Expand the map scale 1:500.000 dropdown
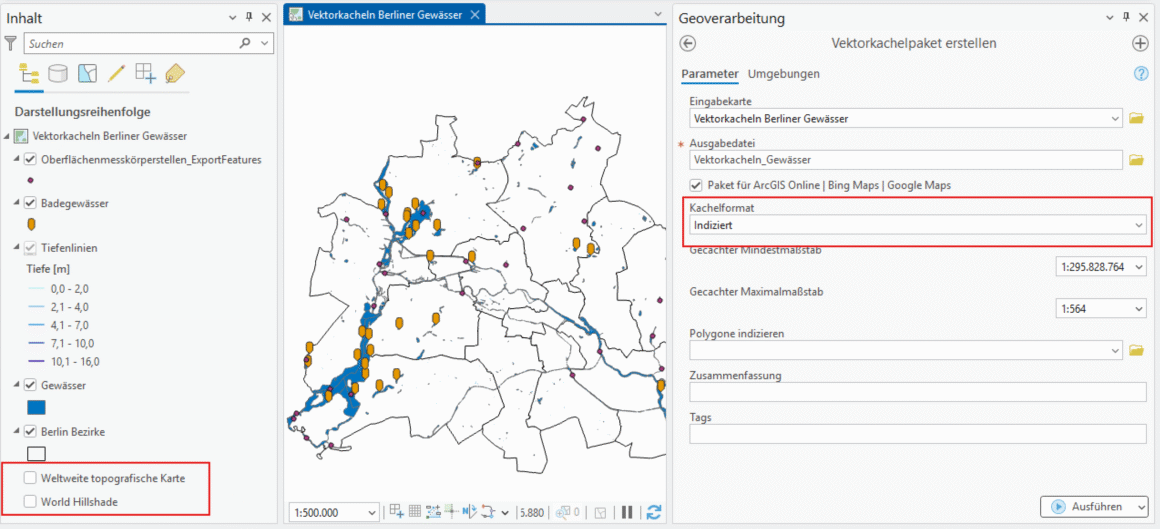The image size is (1160, 529). 371,512
